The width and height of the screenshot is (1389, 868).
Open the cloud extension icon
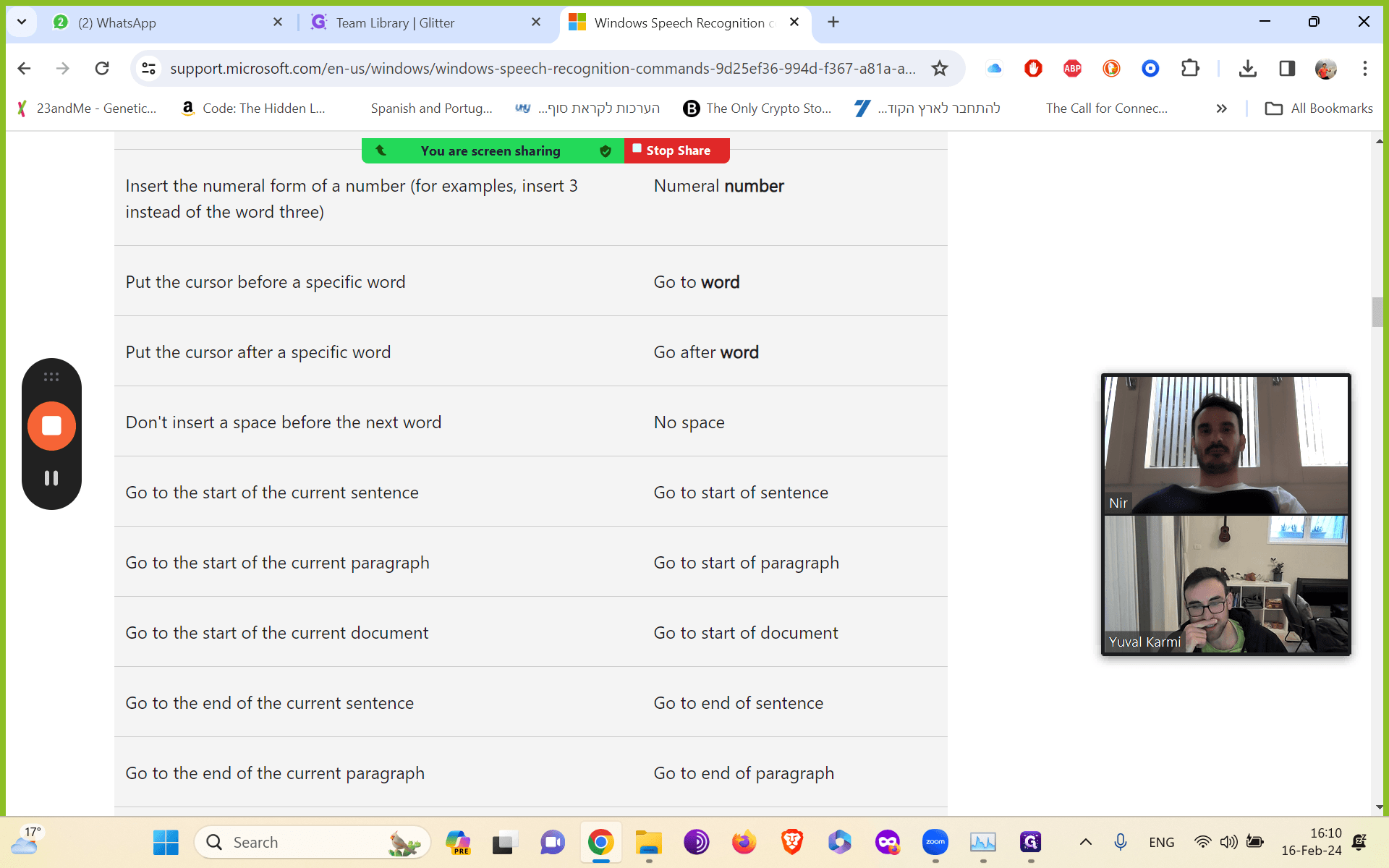tap(994, 69)
